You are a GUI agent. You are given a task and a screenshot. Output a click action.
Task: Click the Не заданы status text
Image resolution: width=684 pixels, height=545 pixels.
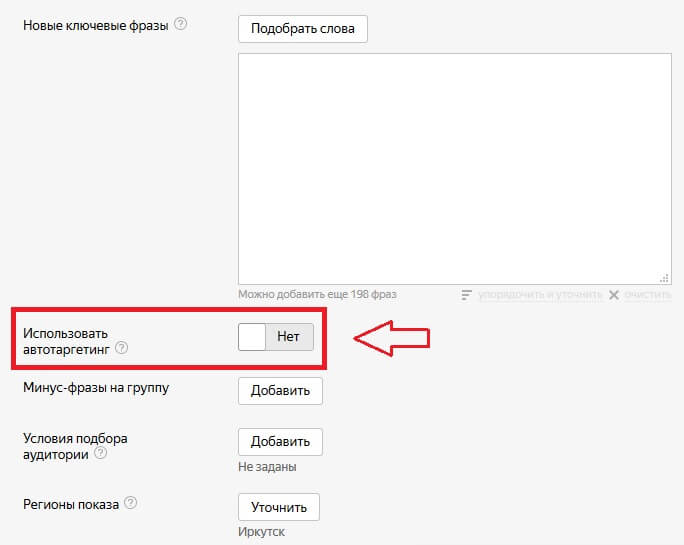[x=267, y=467]
